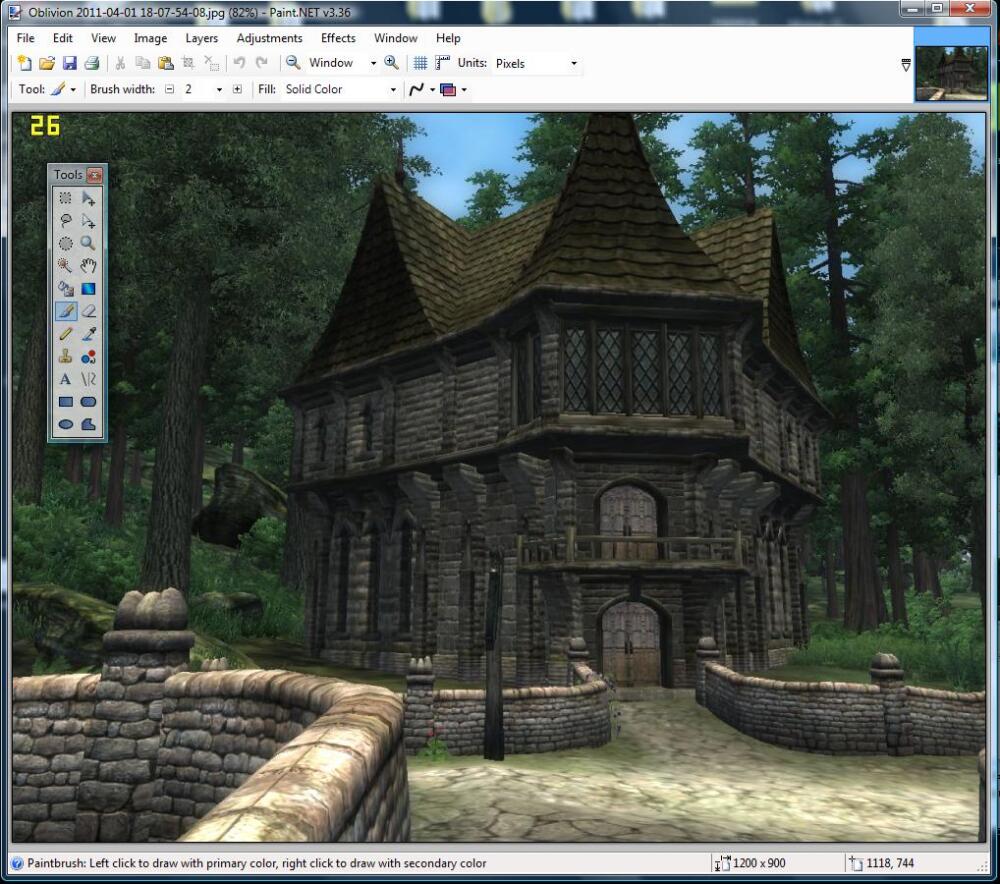1000x884 pixels.
Task: Open the Window menu
Action: click(395, 38)
